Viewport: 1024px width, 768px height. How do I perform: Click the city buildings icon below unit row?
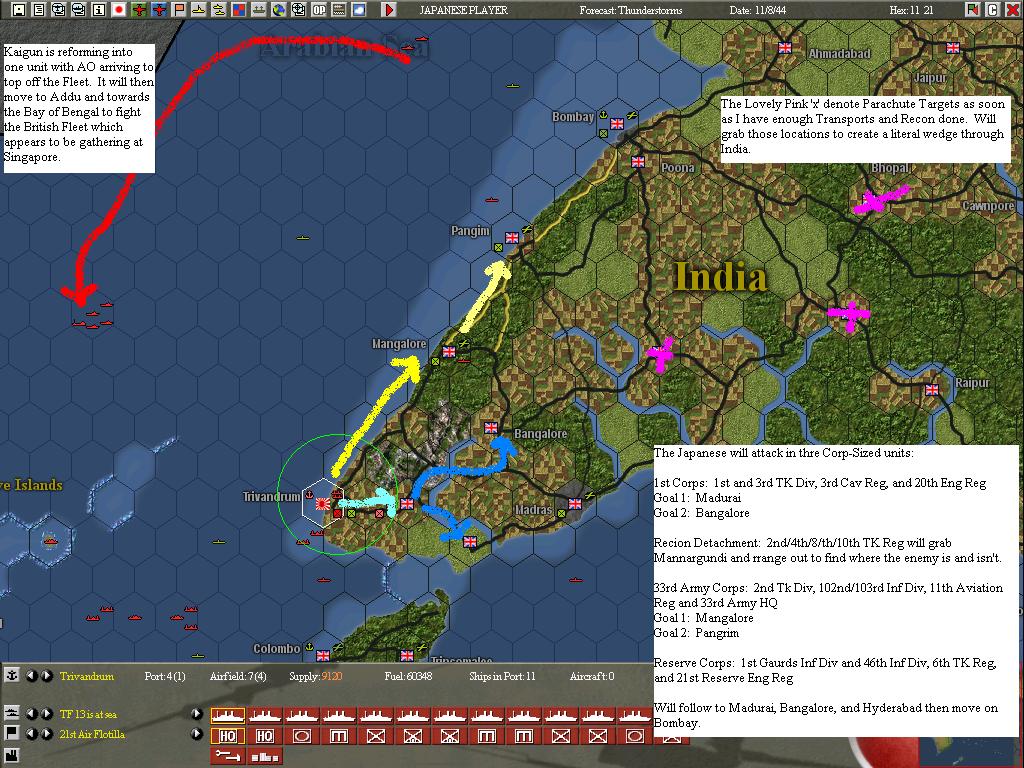264,756
